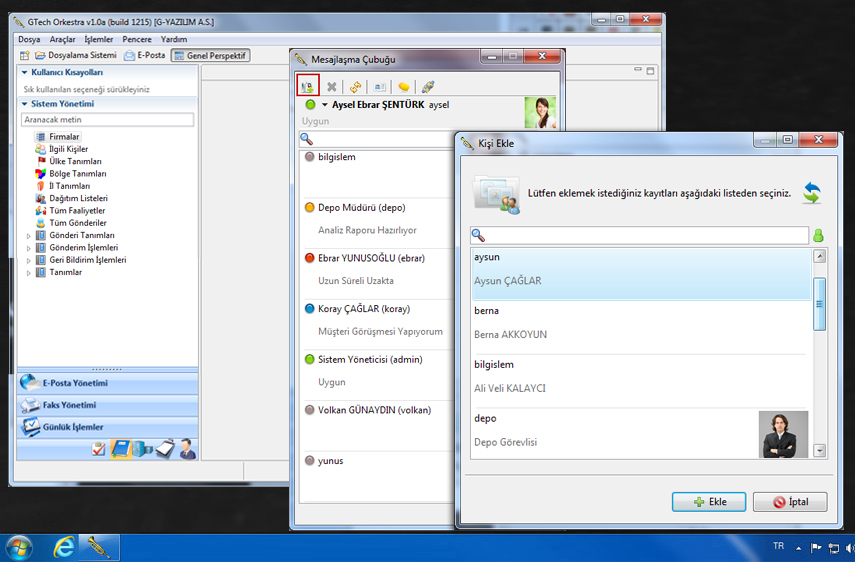The height and width of the screenshot is (562, 855).
Task: Expand the Gönderi Tanımları tree node
Action: tap(28, 235)
